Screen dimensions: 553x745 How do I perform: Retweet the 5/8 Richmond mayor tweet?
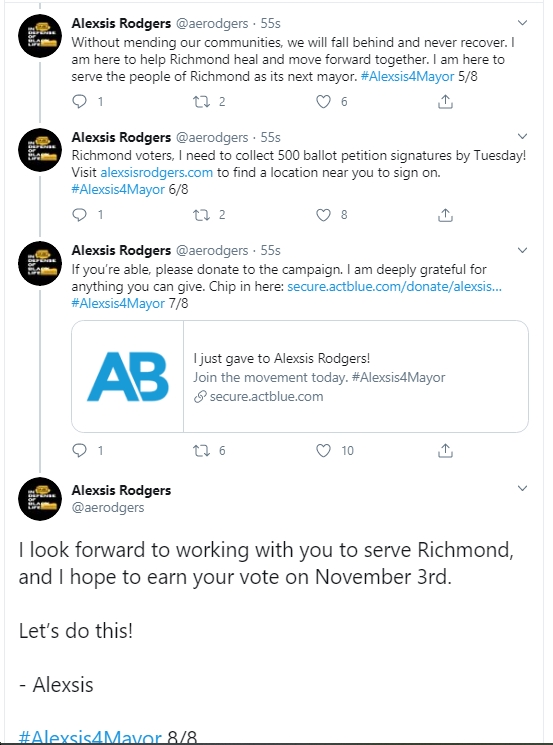[x=201, y=101]
